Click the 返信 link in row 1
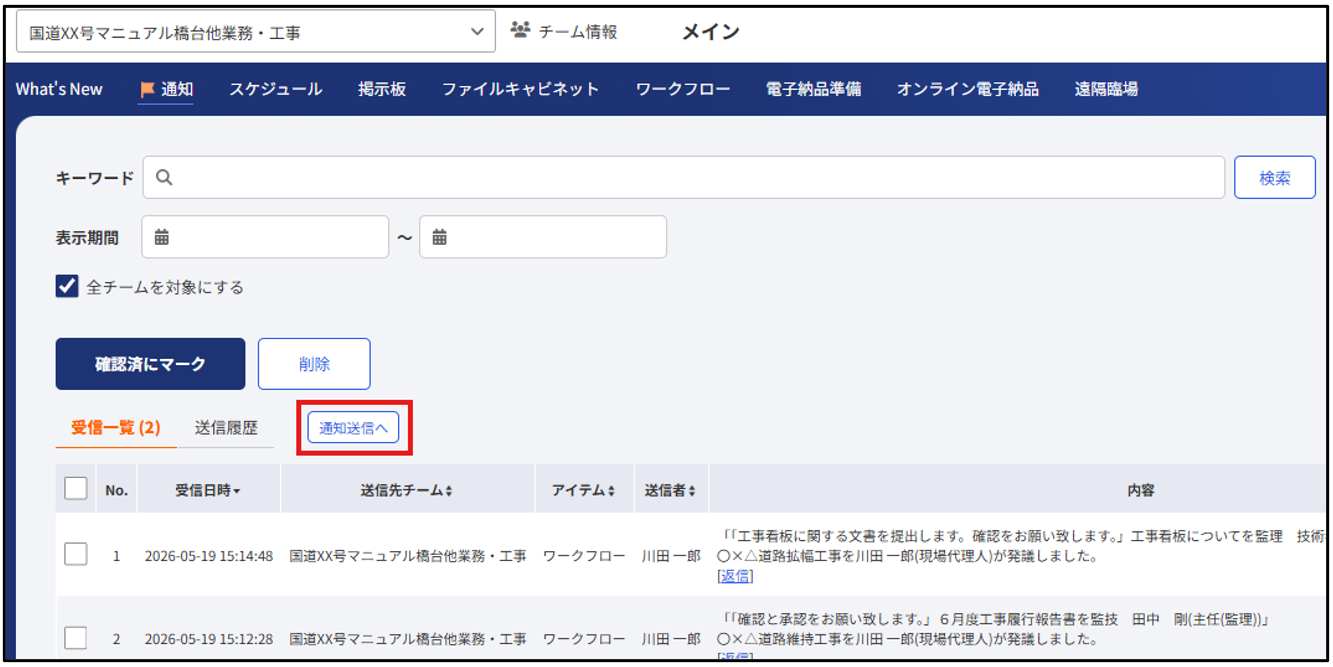The height and width of the screenshot is (667, 1333). point(735,576)
